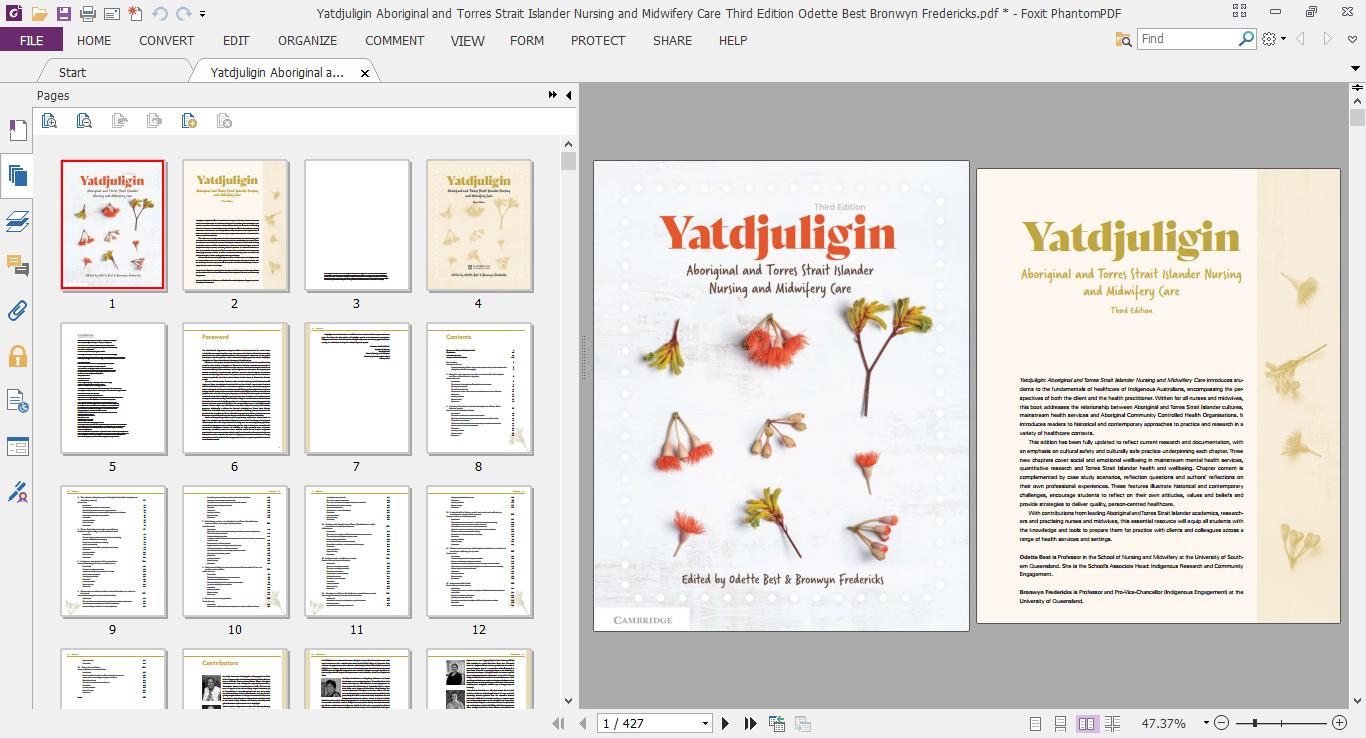Image resolution: width=1366 pixels, height=738 pixels.
Task: Open the HOME ribbon tab
Action: [x=94, y=40]
